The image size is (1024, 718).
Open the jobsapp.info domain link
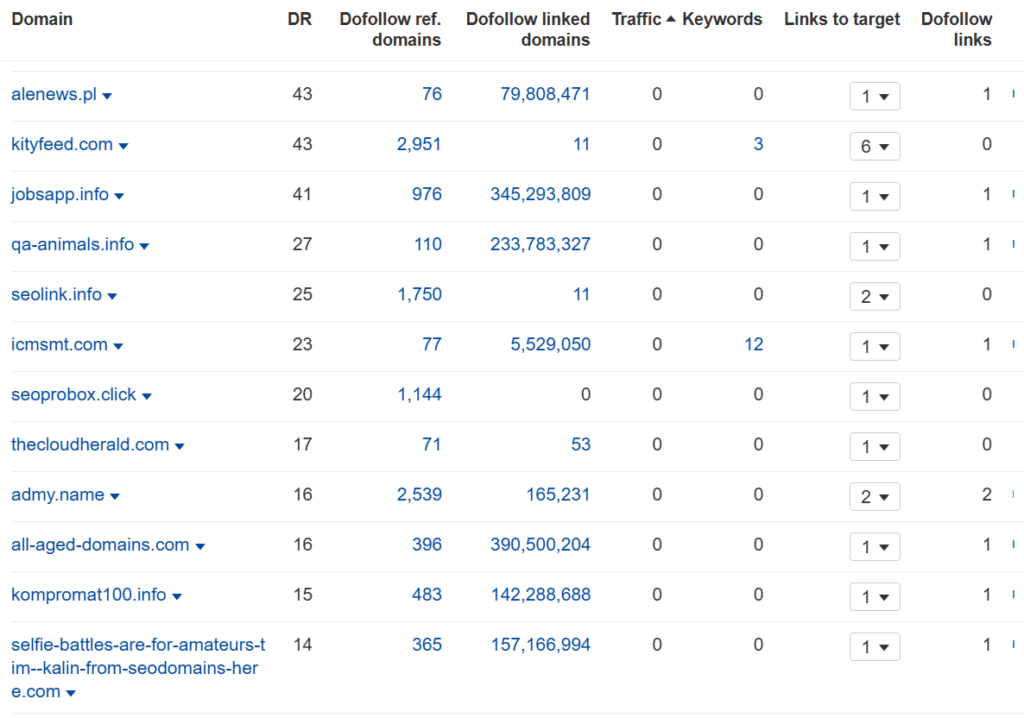pos(59,195)
